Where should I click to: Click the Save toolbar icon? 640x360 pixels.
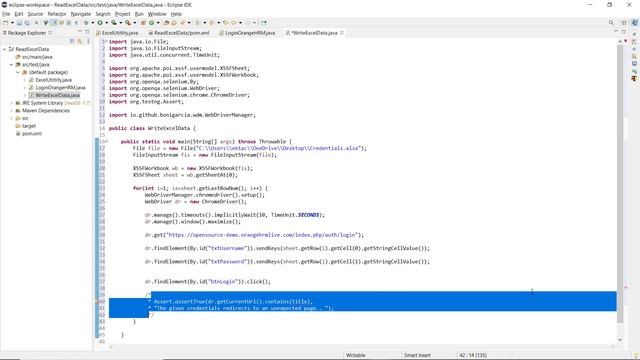pos(19,23)
